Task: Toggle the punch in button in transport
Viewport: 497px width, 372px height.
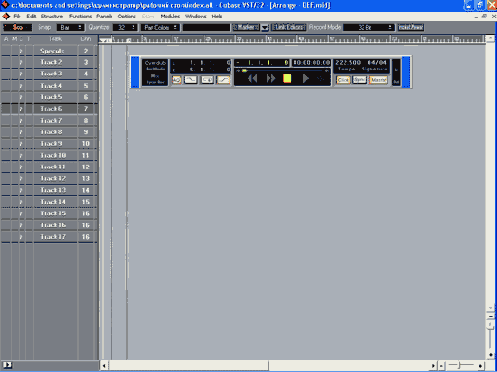Action: point(207,80)
